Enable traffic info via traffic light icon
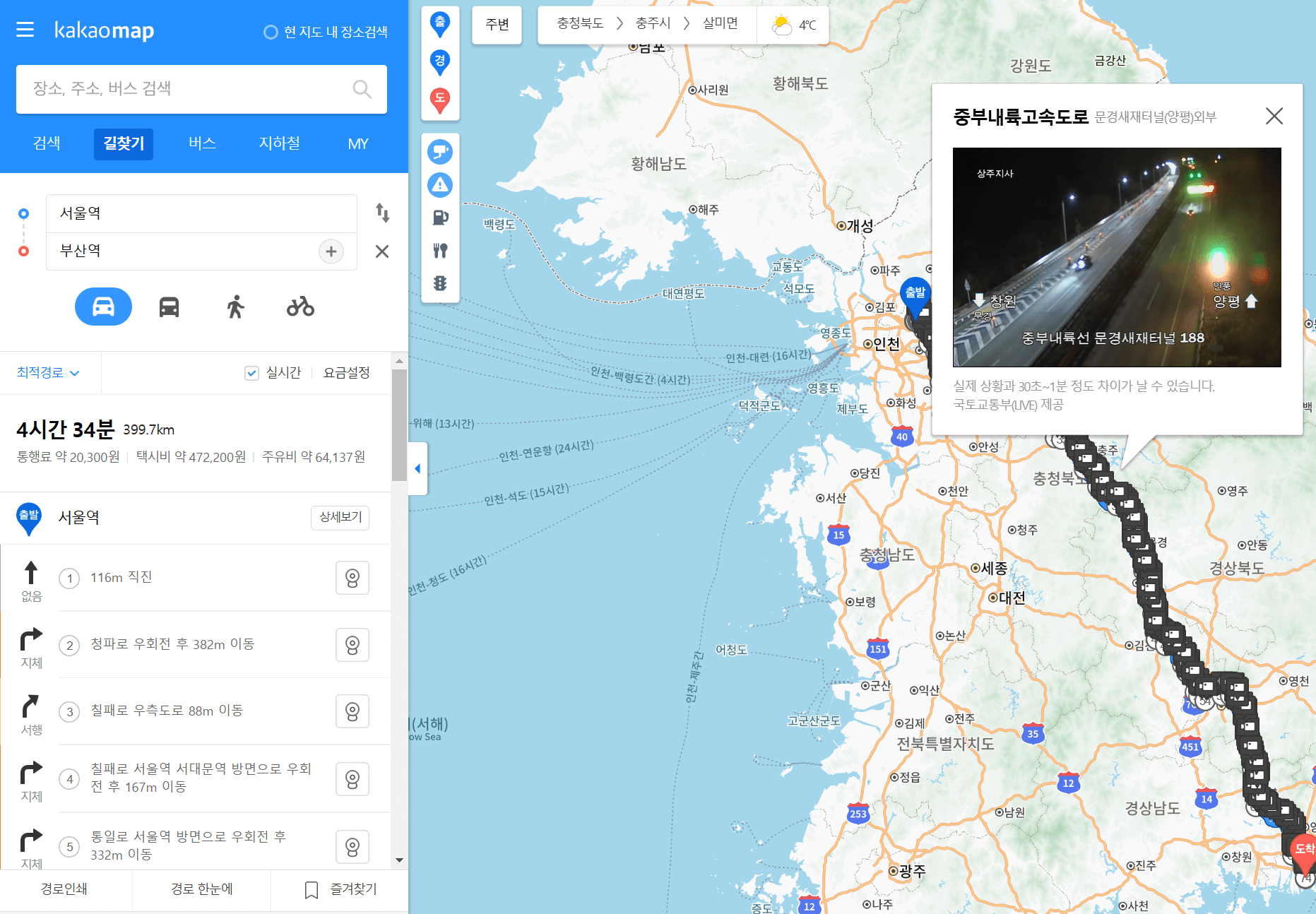The image size is (1316, 914). (440, 284)
